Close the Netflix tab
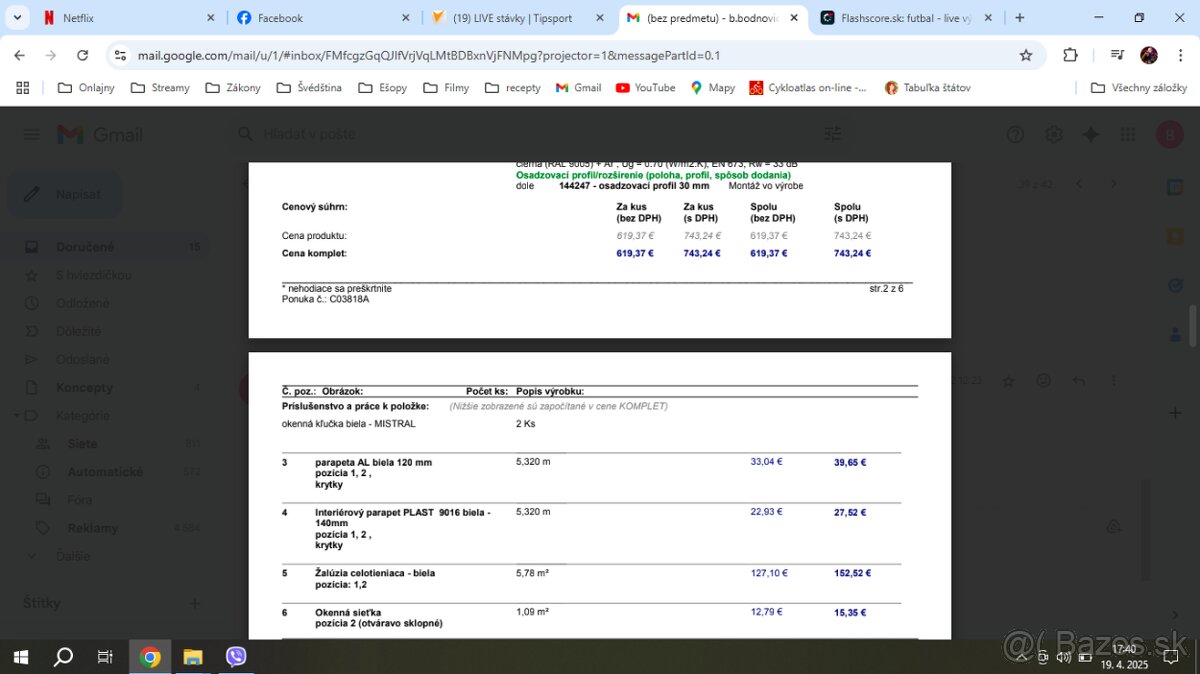 click(211, 18)
